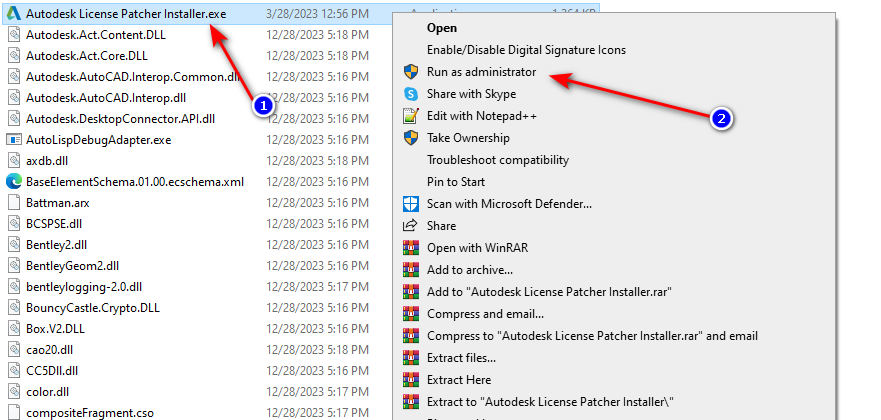The image size is (881, 420).
Task: Select Add to archive...
Action: coord(470,270)
